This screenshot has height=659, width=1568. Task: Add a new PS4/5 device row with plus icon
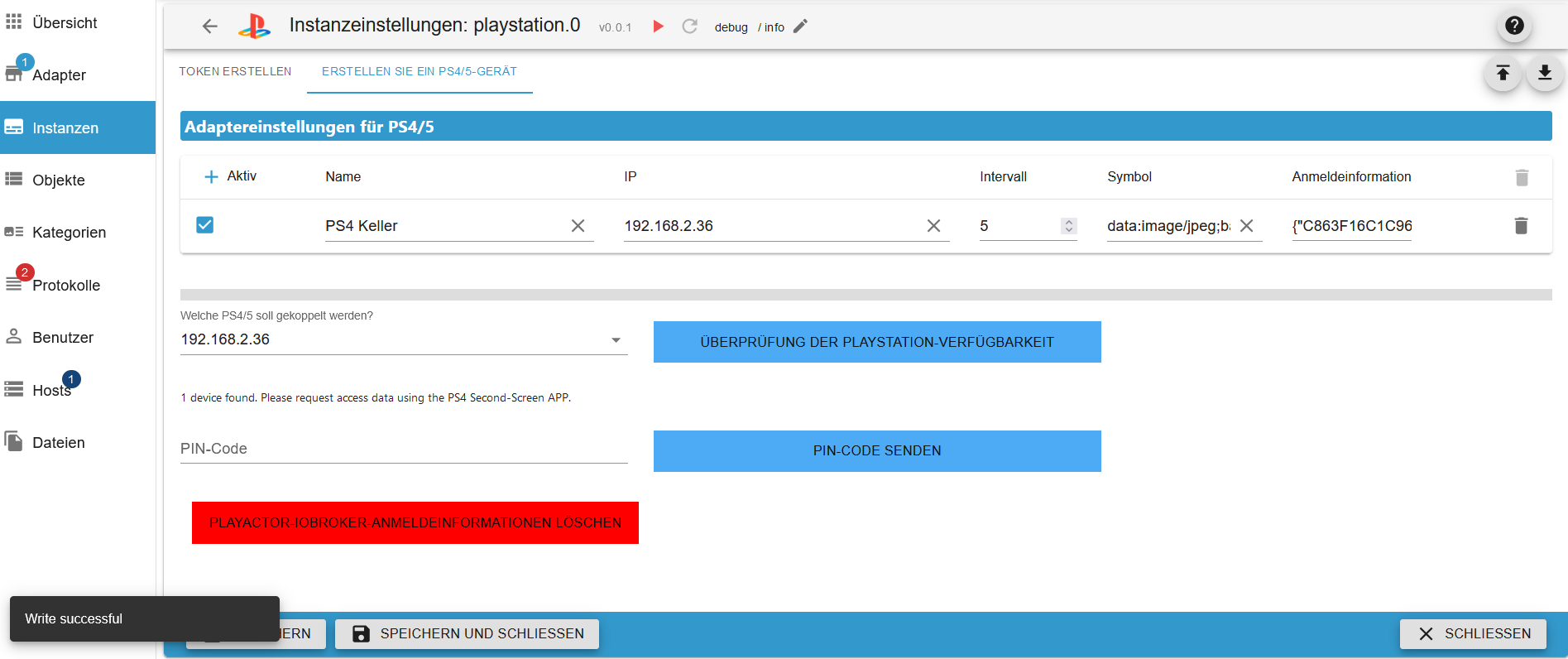coord(211,176)
